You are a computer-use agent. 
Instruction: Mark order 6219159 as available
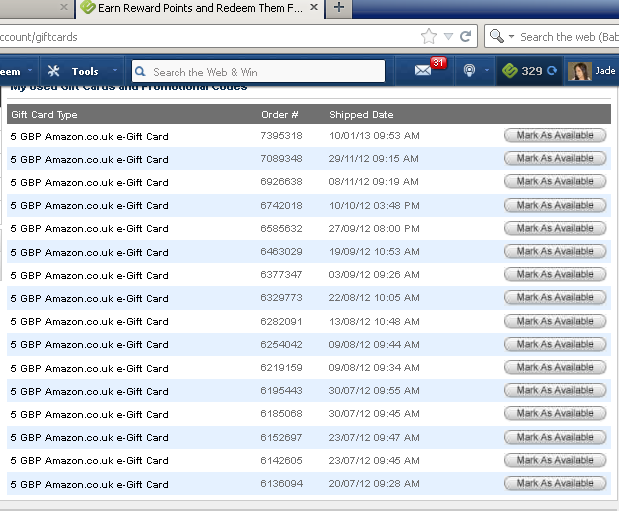pyautogui.click(x=555, y=367)
